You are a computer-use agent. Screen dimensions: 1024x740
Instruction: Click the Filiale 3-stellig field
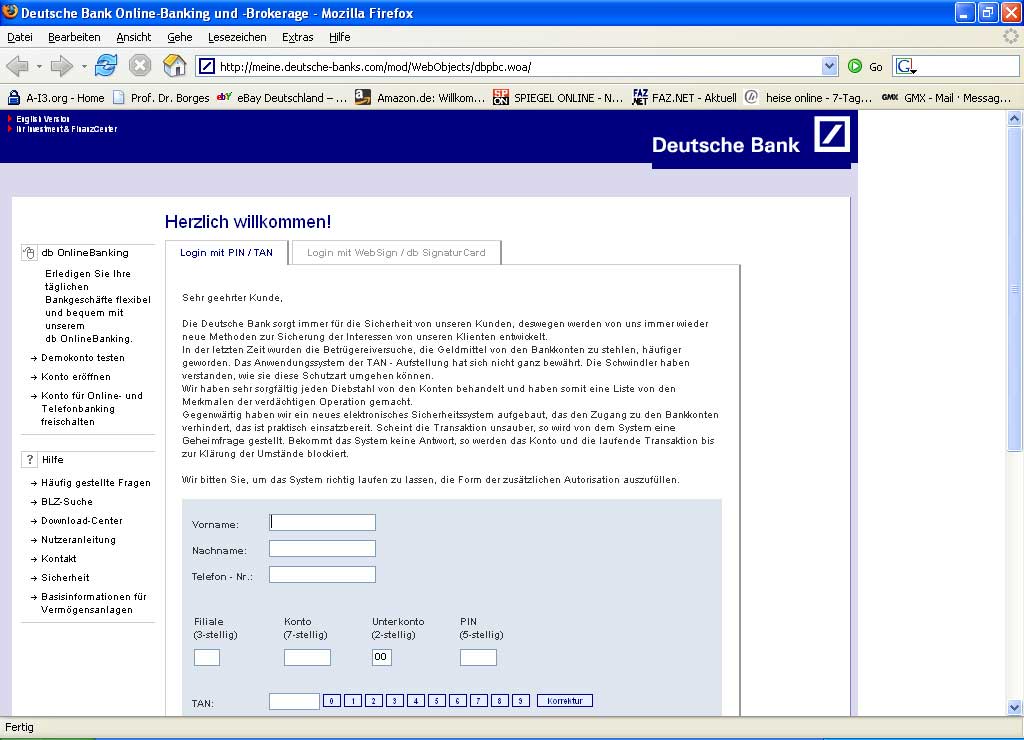click(x=207, y=657)
